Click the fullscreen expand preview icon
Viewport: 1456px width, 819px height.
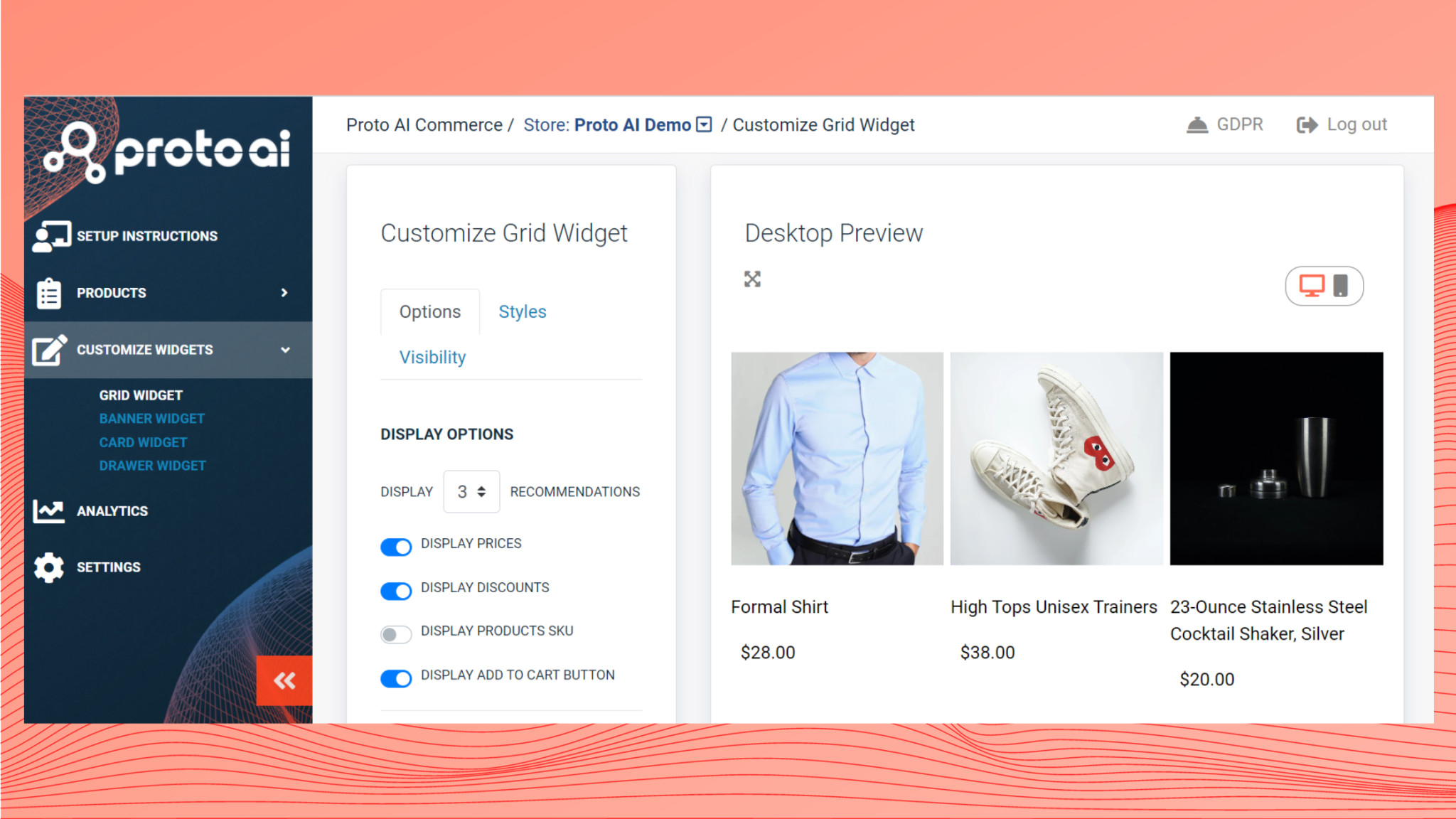(752, 279)
